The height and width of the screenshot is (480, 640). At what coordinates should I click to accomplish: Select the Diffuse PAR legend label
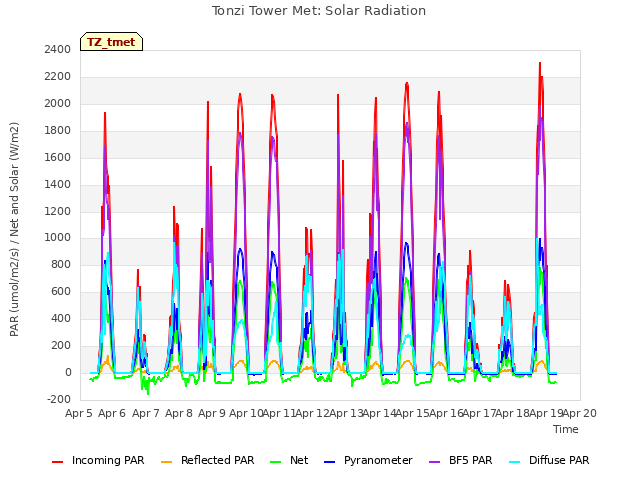559,460
